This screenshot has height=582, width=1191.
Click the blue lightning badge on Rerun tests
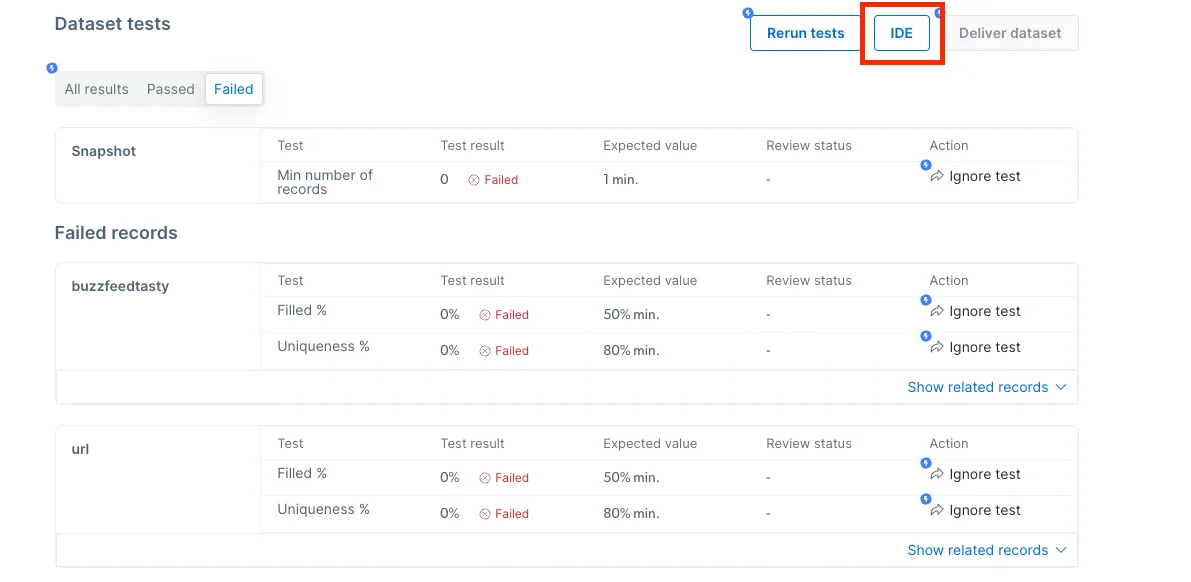click(x=748, y=13)
